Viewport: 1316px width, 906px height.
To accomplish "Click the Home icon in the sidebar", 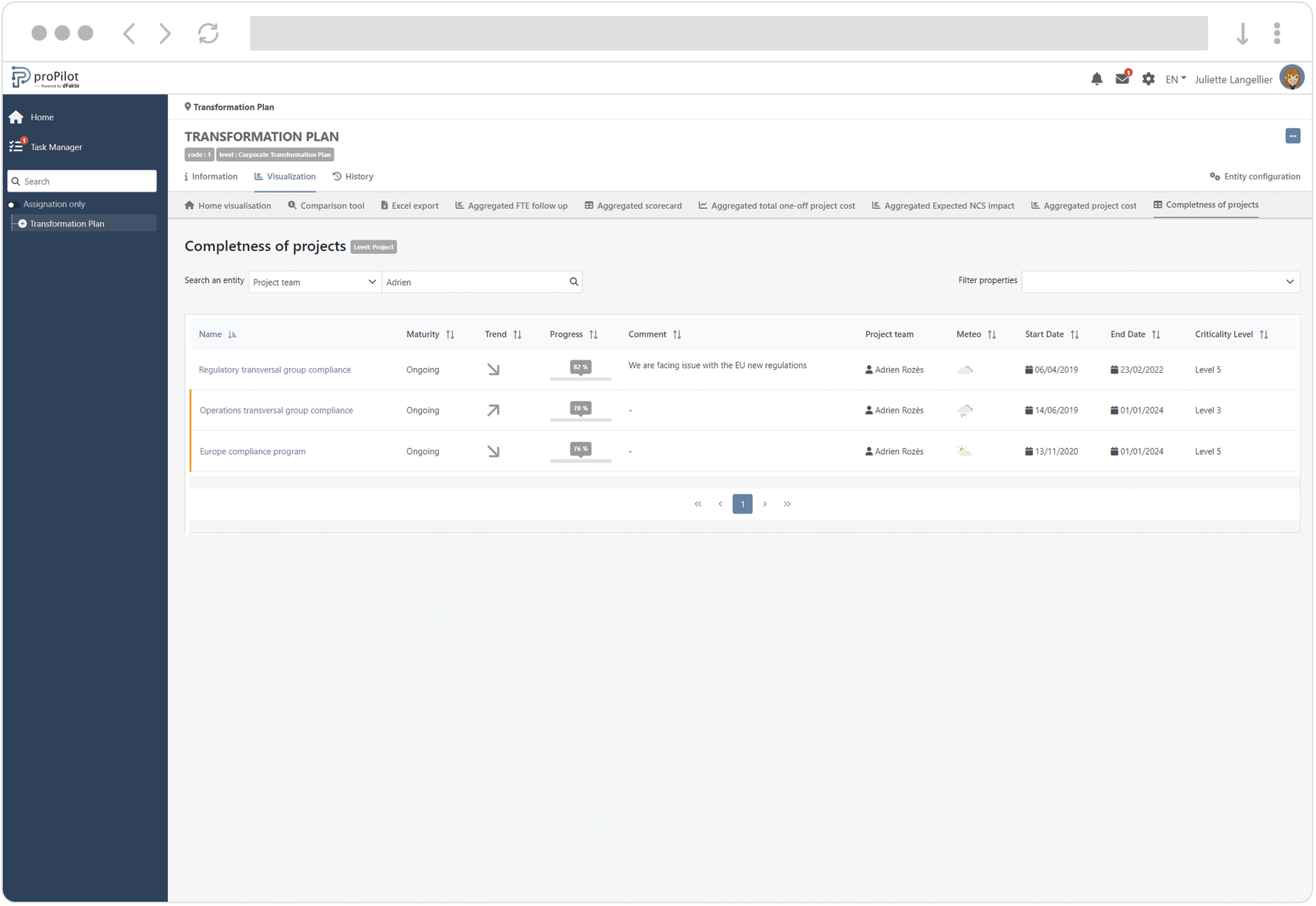I will (16, 117).
